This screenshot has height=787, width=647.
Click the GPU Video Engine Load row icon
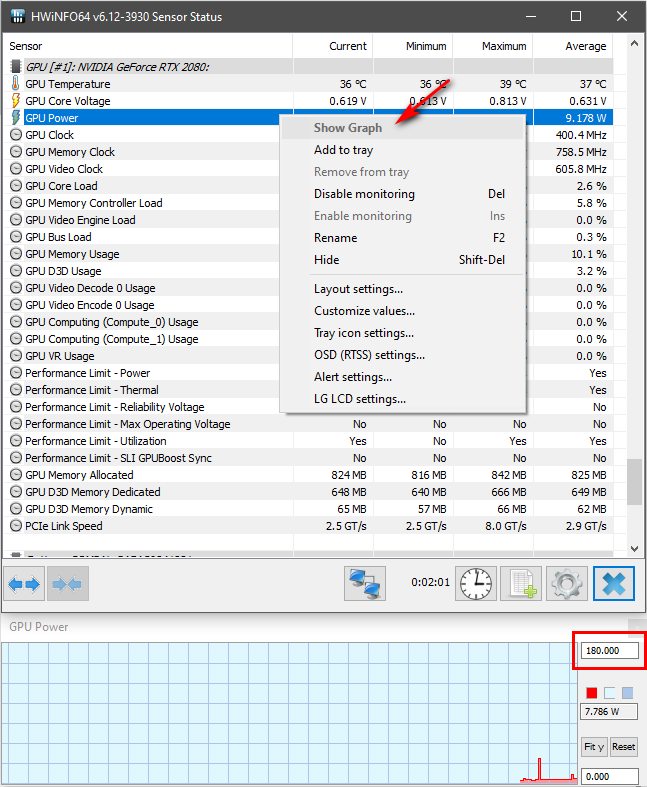(x=16, y=220)
